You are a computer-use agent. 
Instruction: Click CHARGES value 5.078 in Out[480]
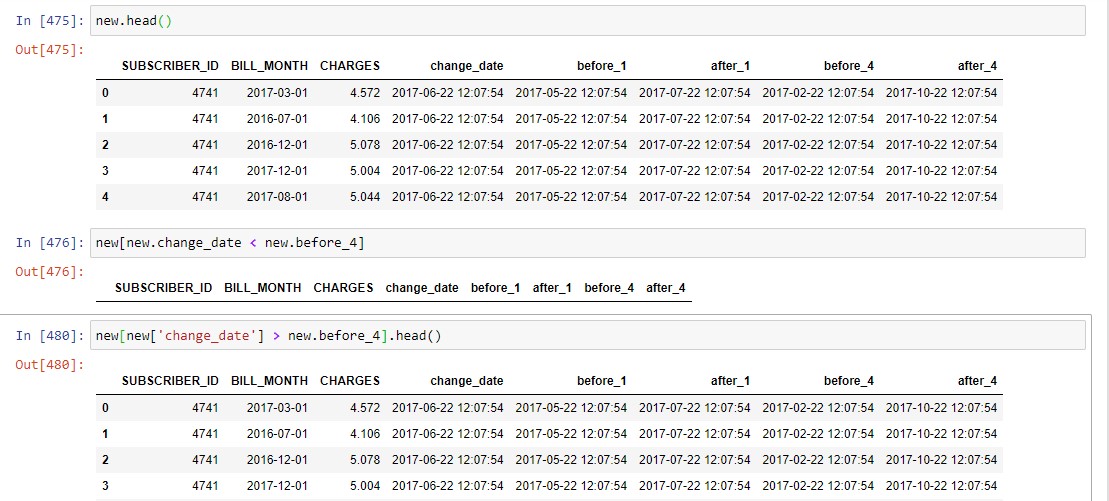coord(365,460)
